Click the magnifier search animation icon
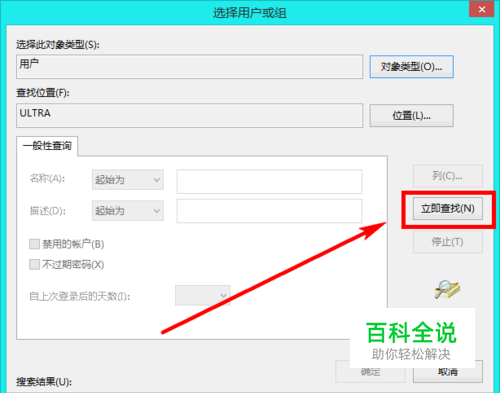The image size is (500, 393). click(447, 289)
